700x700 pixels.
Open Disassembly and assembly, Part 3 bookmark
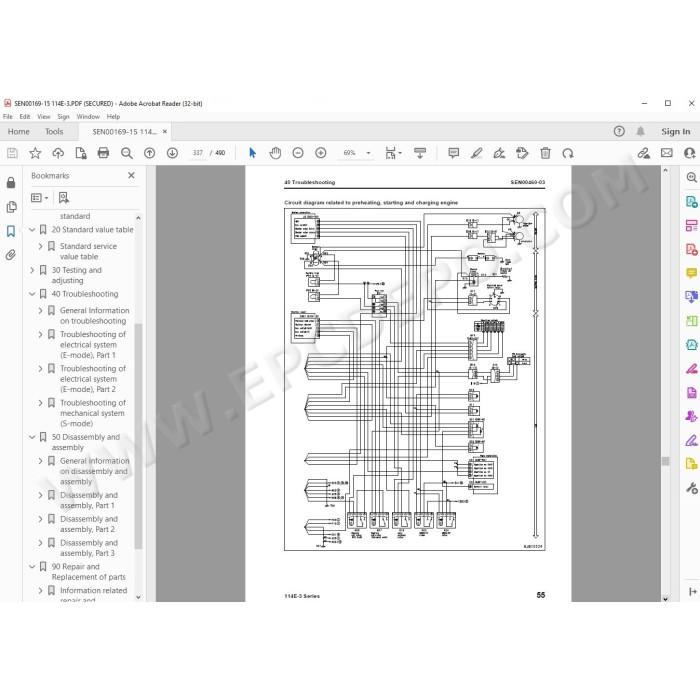point(89,548)
